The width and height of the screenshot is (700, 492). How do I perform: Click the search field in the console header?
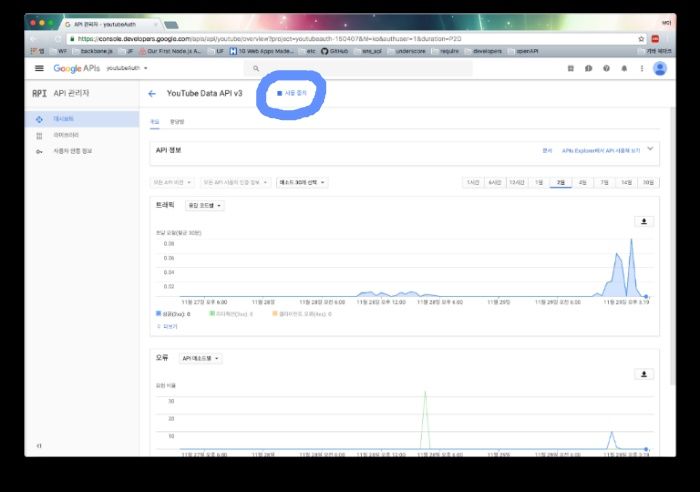[358, 68]
